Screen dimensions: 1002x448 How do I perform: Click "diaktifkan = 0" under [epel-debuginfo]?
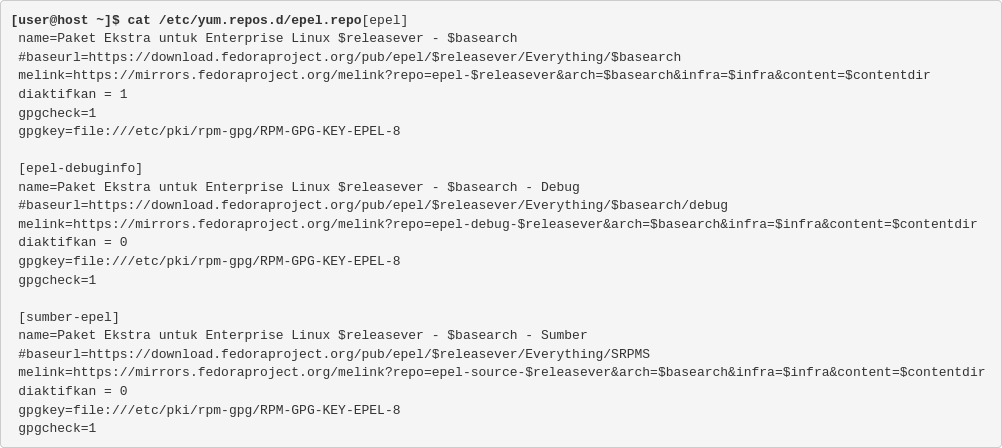[72, 242]
